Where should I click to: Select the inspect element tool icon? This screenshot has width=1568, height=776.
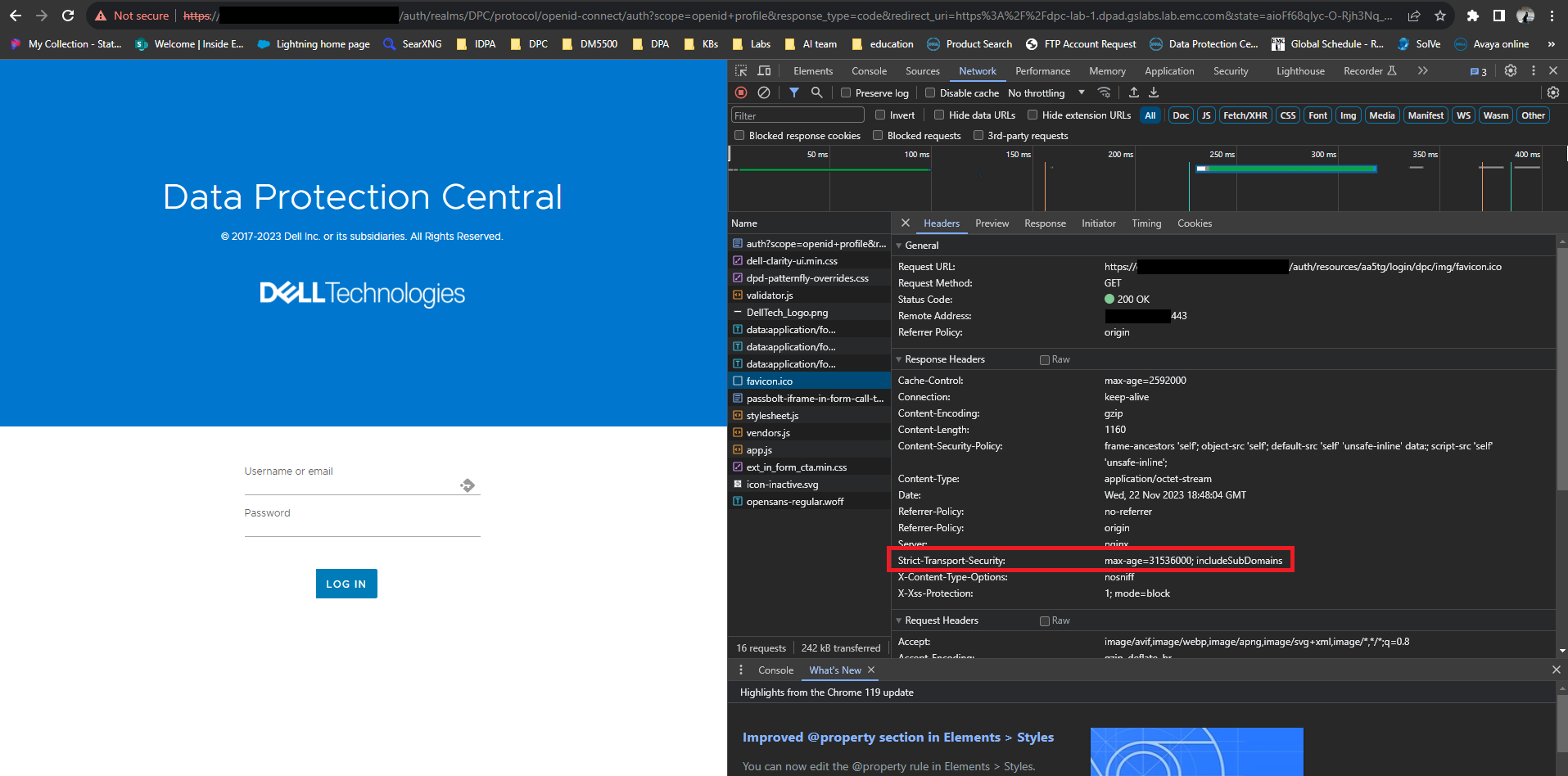click(739, 71)
